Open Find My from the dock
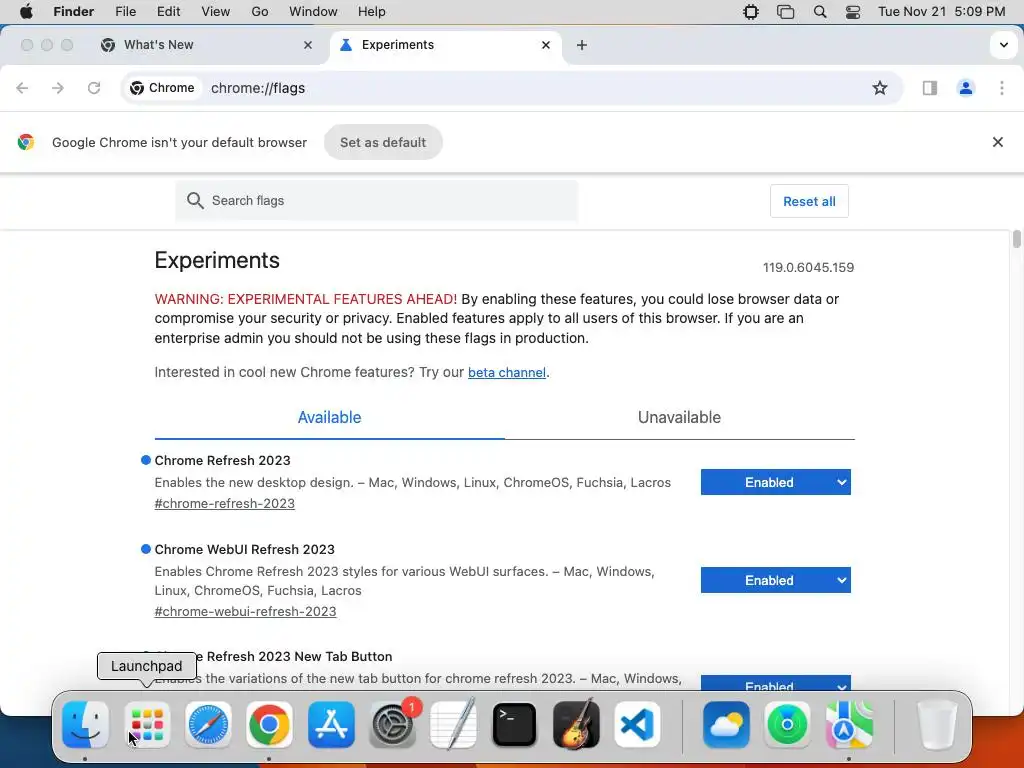Screen dimensions: 1024x768 [x=788, y=724]
